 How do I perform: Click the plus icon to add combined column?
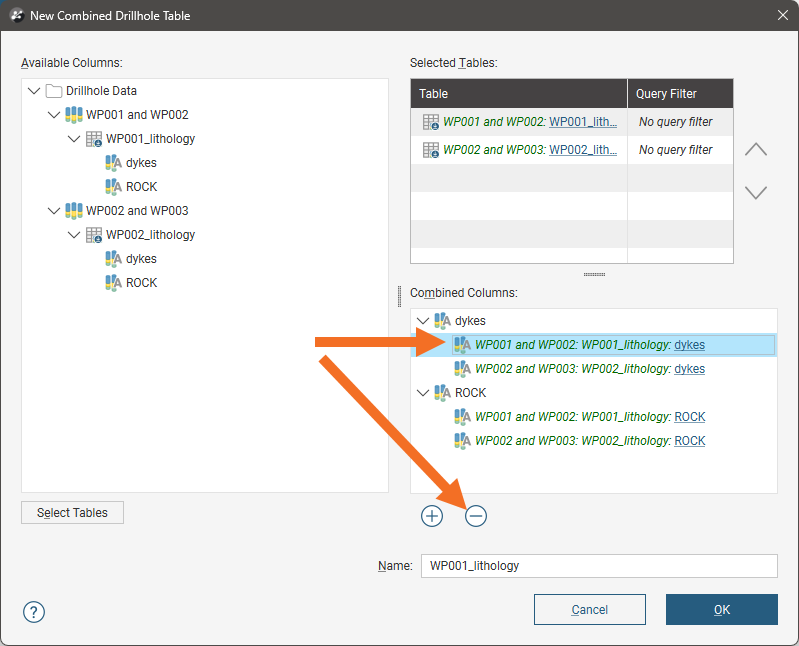(x=432, y=516)
